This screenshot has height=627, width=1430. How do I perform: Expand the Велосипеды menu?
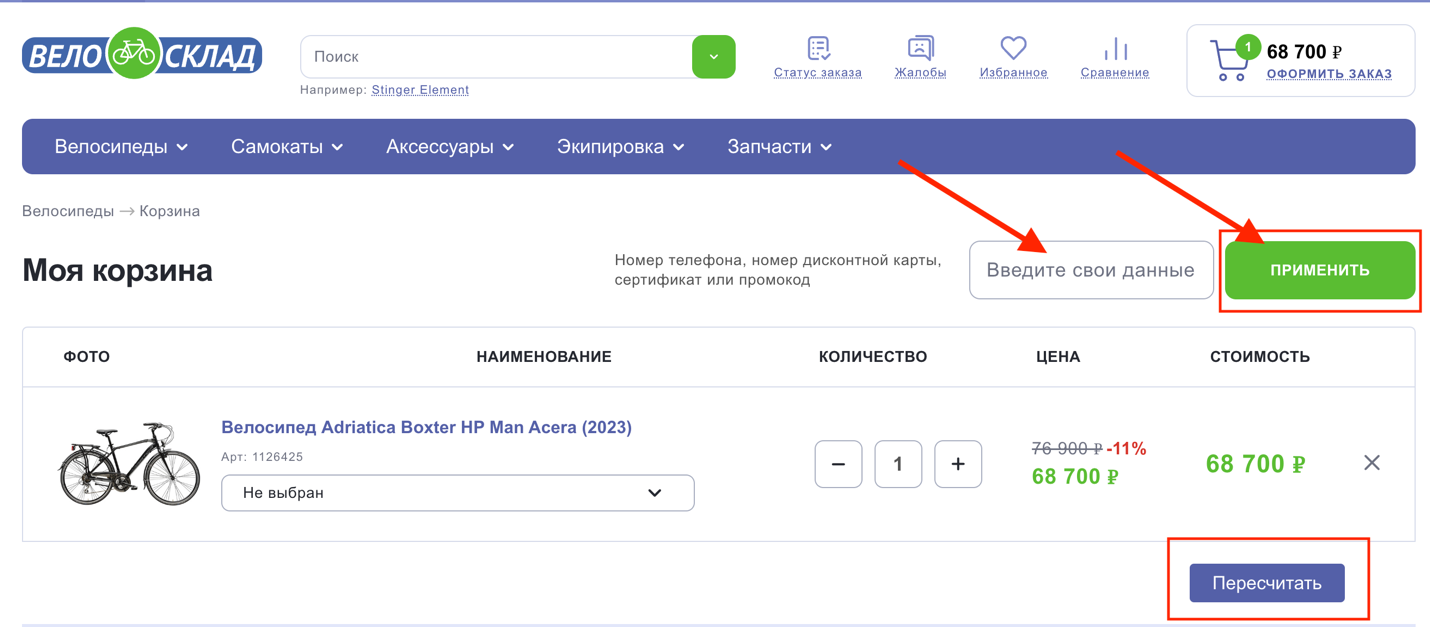(x=121, y=147)
